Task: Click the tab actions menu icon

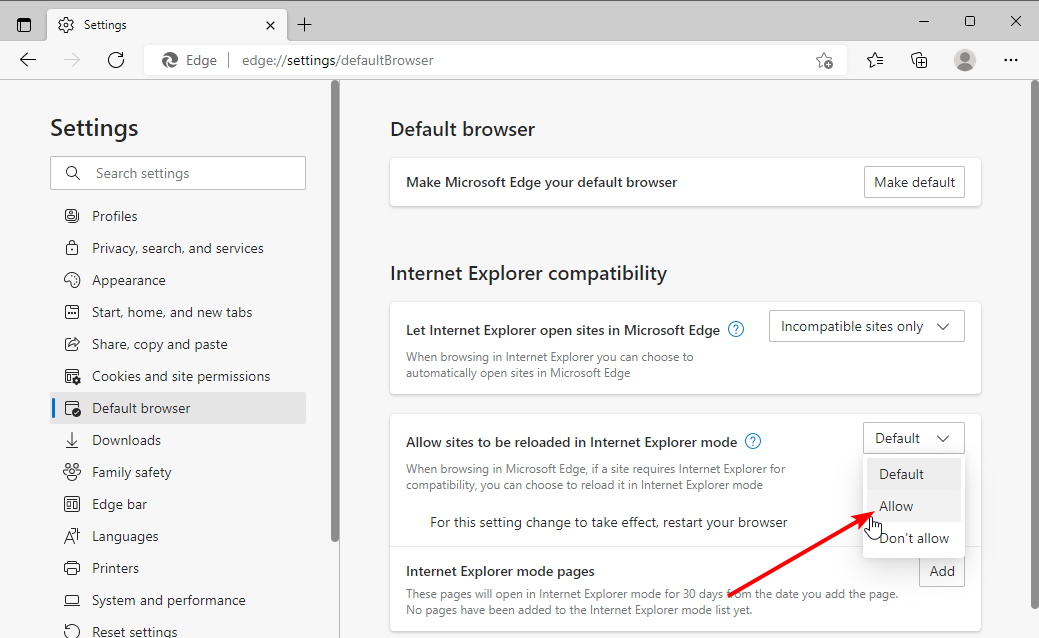Action: (24, 25)
